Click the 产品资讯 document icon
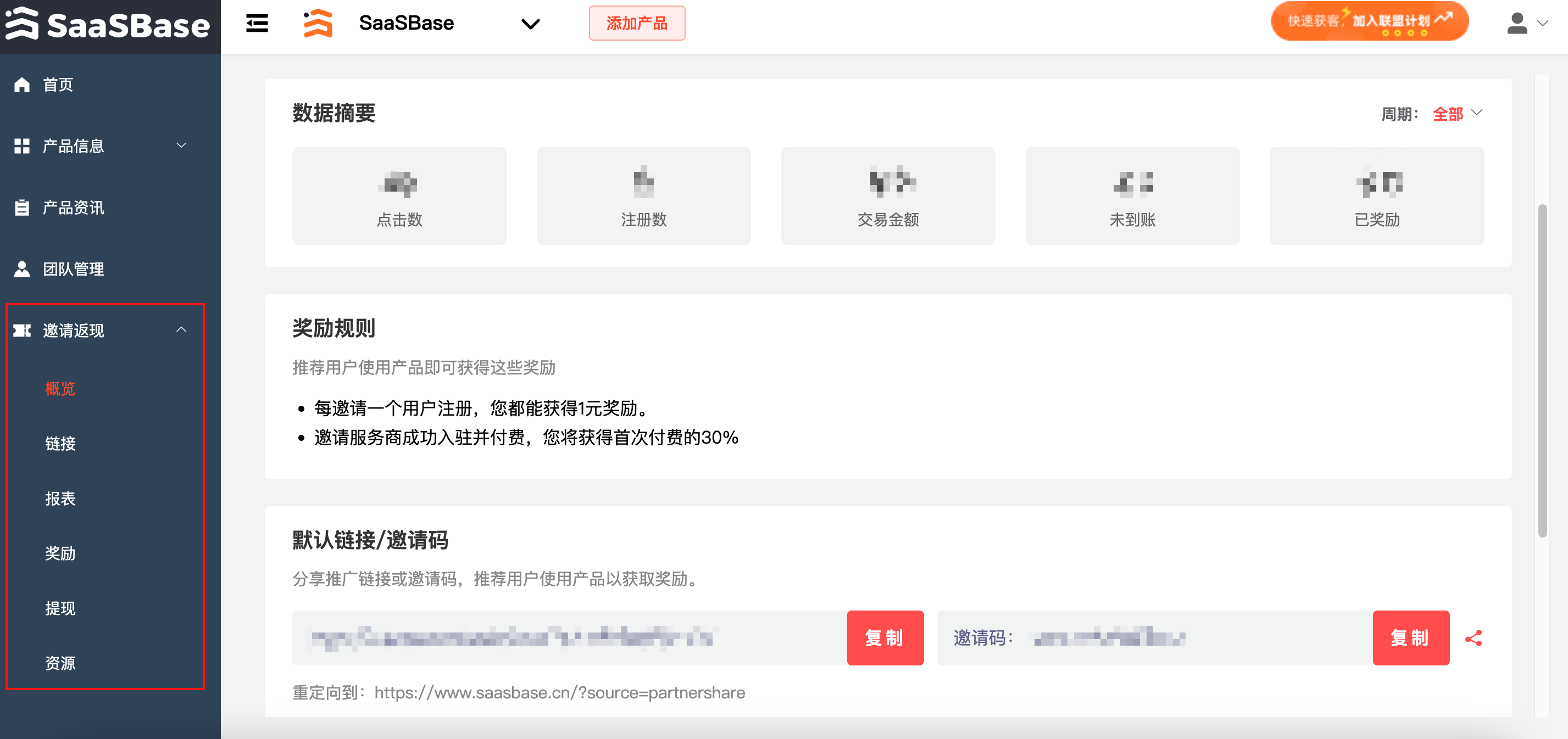This screenshot has height=739, width=1568. click(x=22, y=208)
